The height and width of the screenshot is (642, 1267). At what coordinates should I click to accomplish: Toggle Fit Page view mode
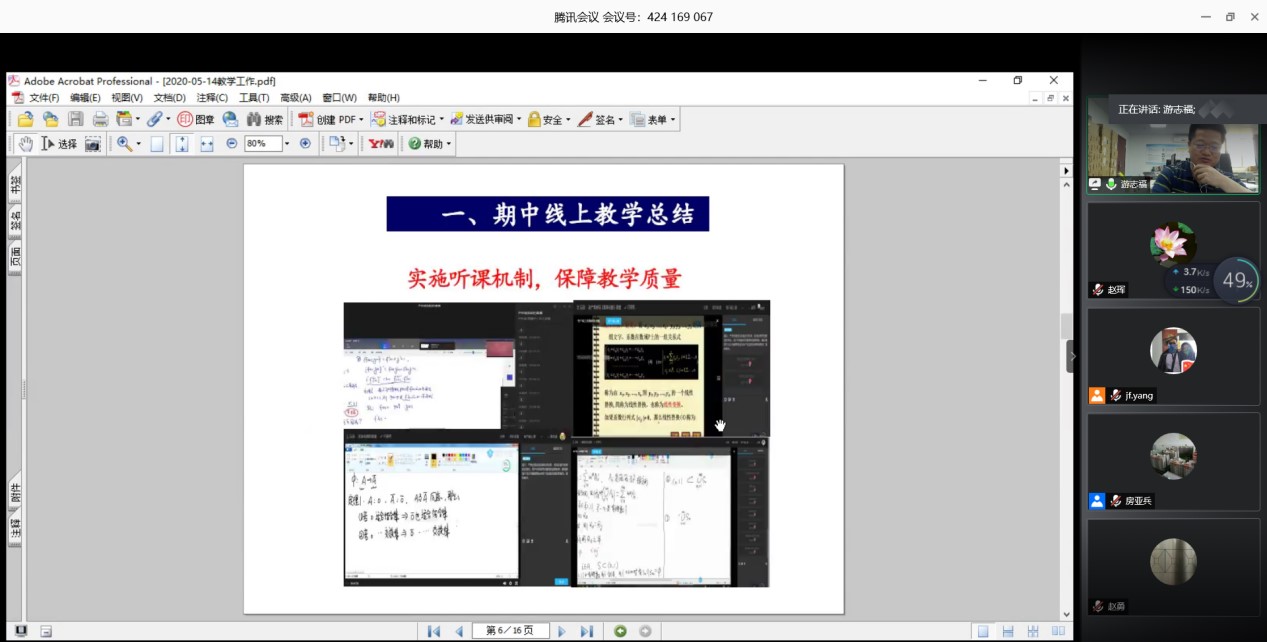click(x=181, y=144)
